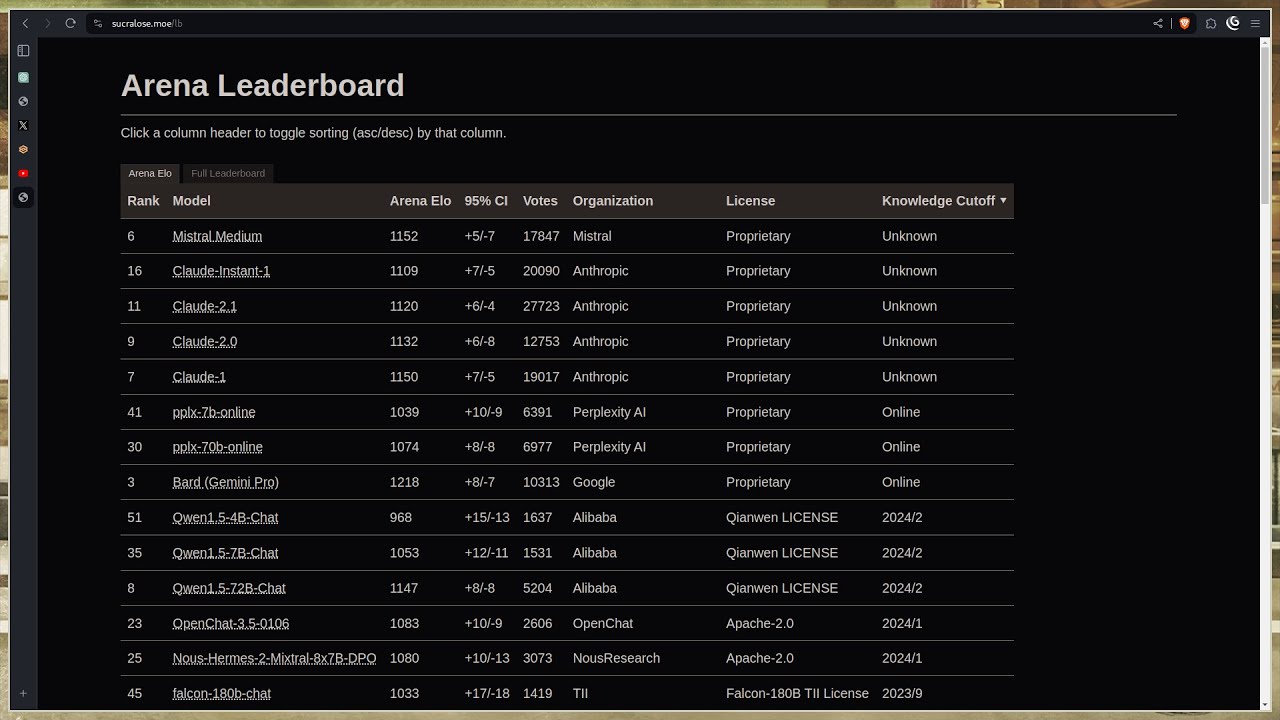Open the Claude-2.0 model link
The image size is (1280, 720).
(x=204, y=341)
